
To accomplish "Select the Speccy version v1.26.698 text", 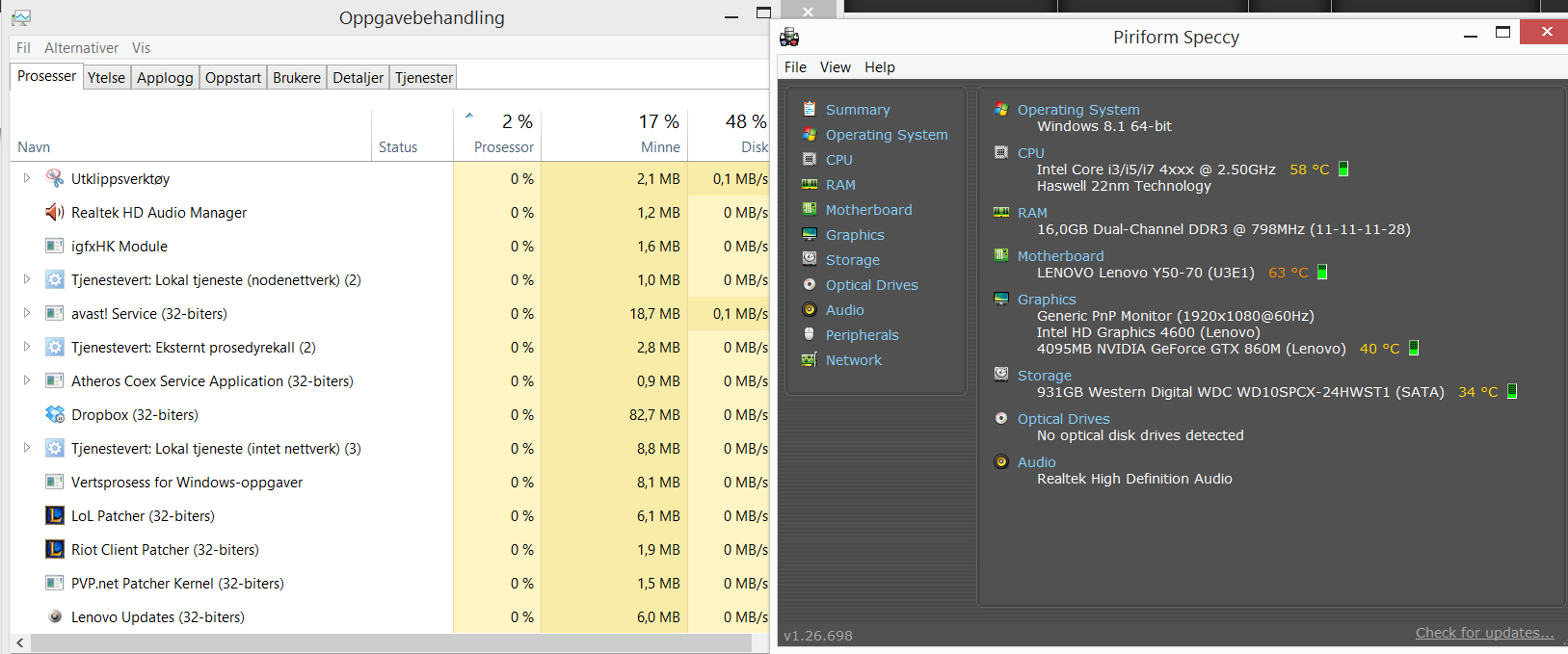I will tap(818, 636).
